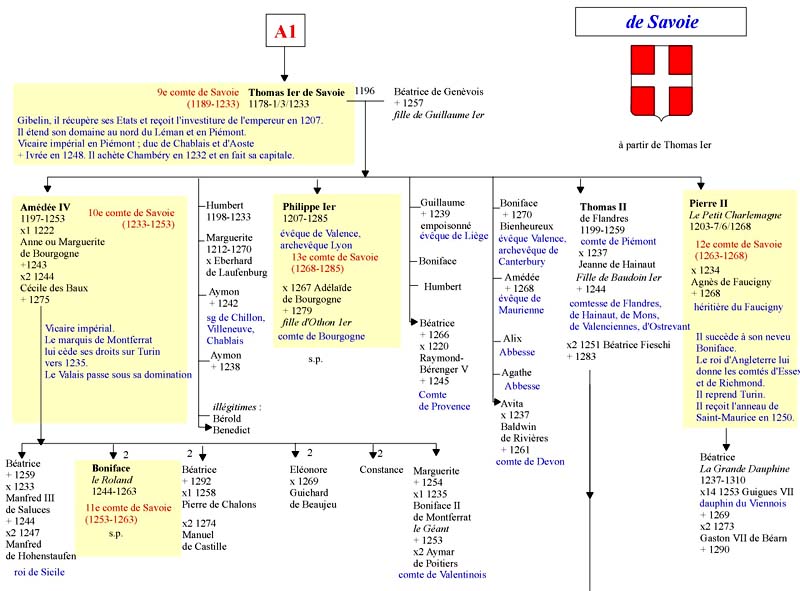The width and height of the screenshot is (800, 591).
Task: Click "x 1267 Adélaïde" marriage line
Action: [x=317, y=288]
